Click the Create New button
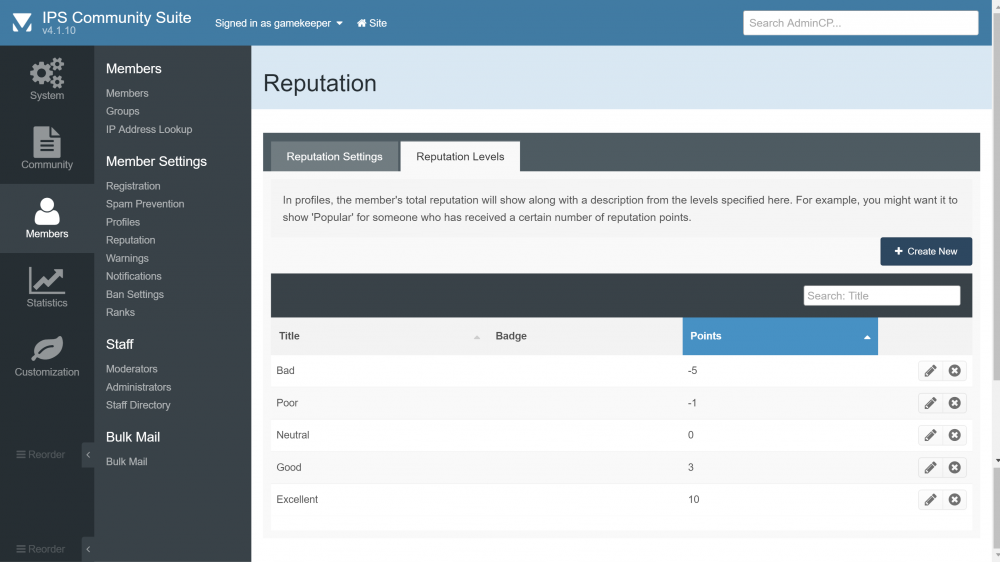 [926, 251]
